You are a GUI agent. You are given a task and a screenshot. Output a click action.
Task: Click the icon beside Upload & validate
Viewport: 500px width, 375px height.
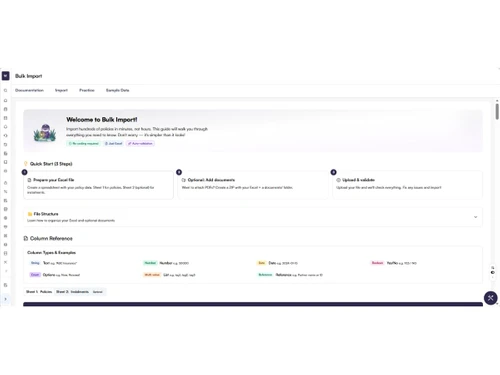pos(338,180)
